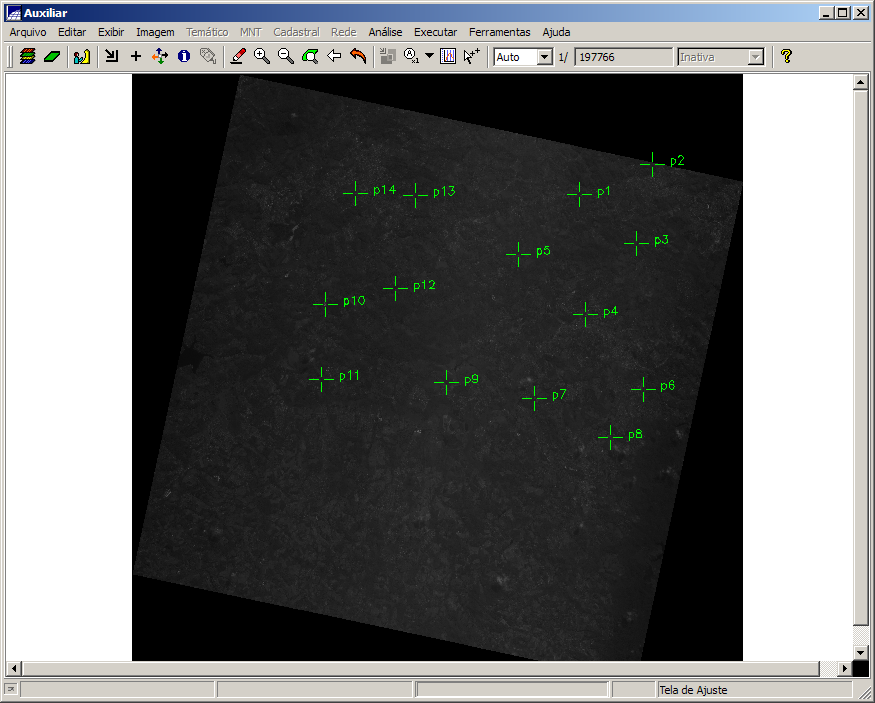Click the previous view left arrow icon
Image resolution: width=875 pixels, height=703 pixels.
[334, 57]
